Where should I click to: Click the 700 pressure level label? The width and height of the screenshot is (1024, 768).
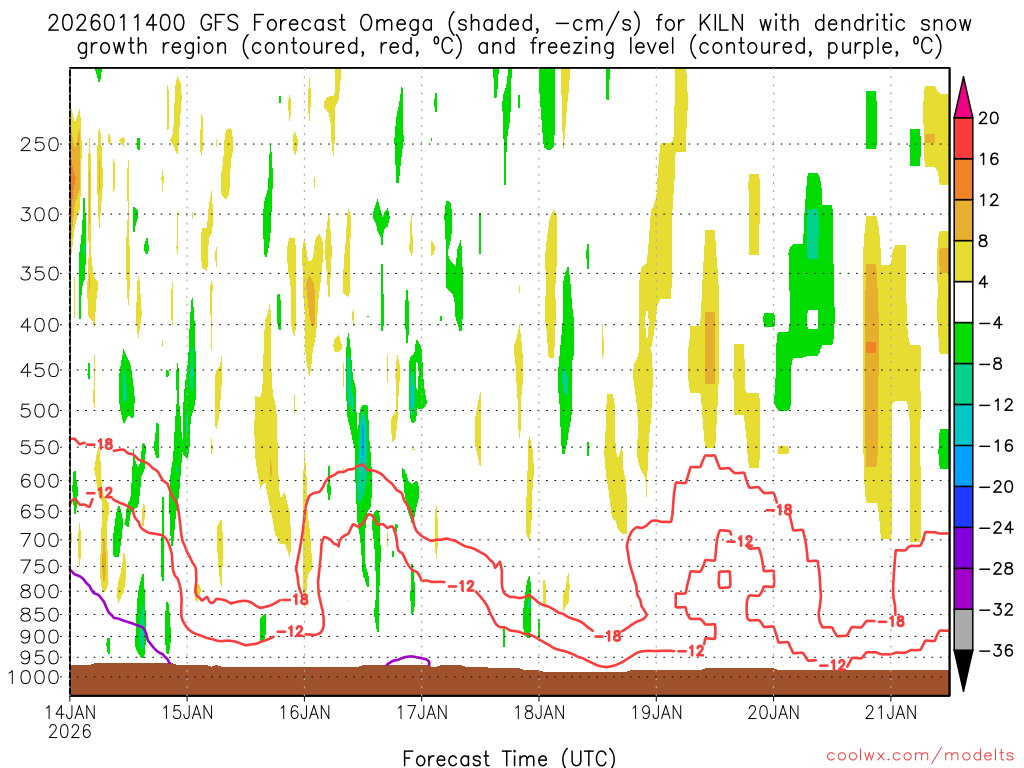click(40, 540)
